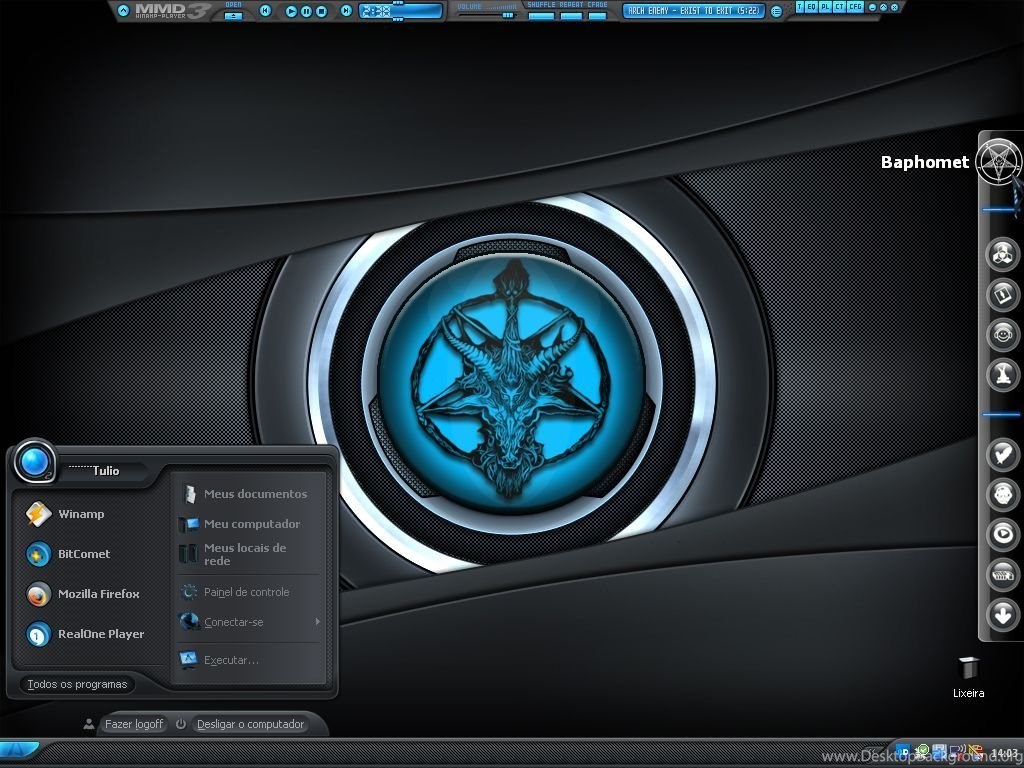Open Winamp CFG configuration button
The width and height of the screenshot is (1024, 768).
[856, 7]
